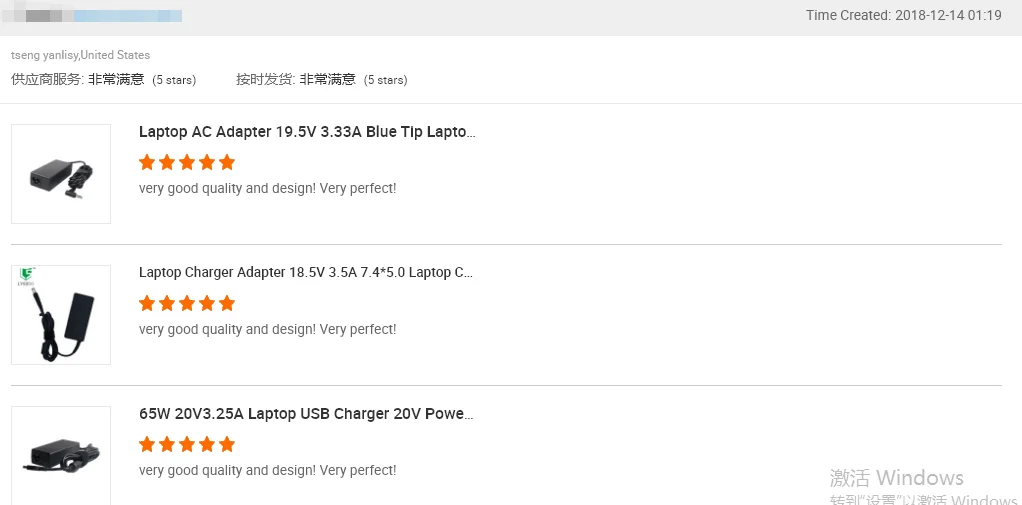Click reviewer name tseng yanlisy

coord(45,55)
